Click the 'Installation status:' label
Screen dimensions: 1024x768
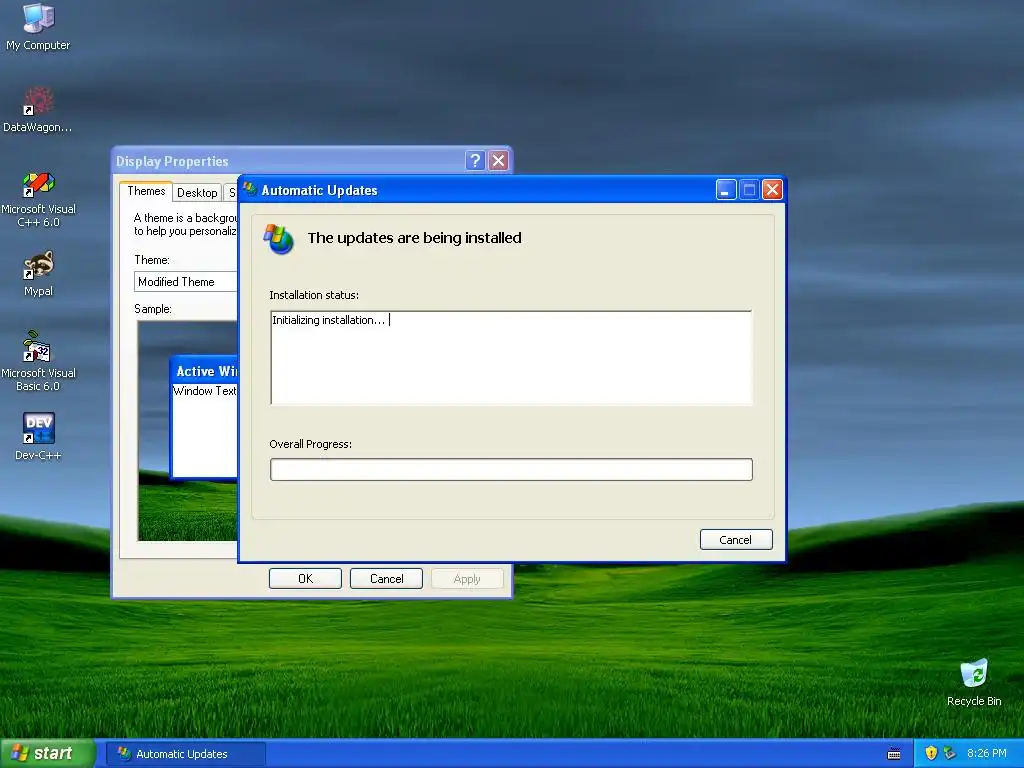[x=314, y=295]
